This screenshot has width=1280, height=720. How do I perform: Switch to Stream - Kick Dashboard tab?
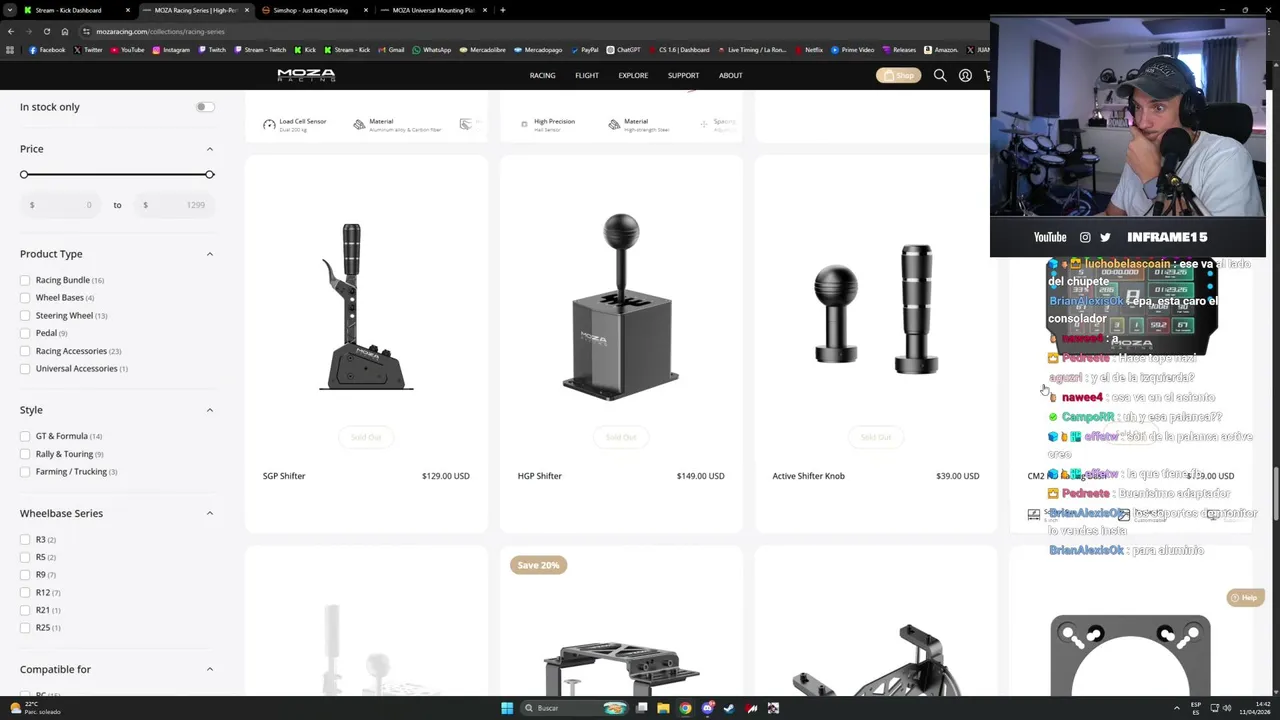(x=77, y=10)
